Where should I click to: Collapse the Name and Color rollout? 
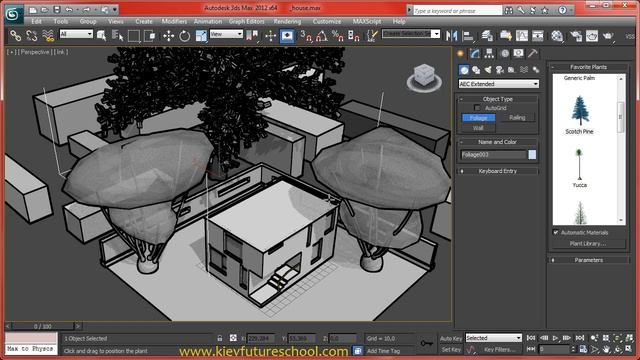pos(498,142)
